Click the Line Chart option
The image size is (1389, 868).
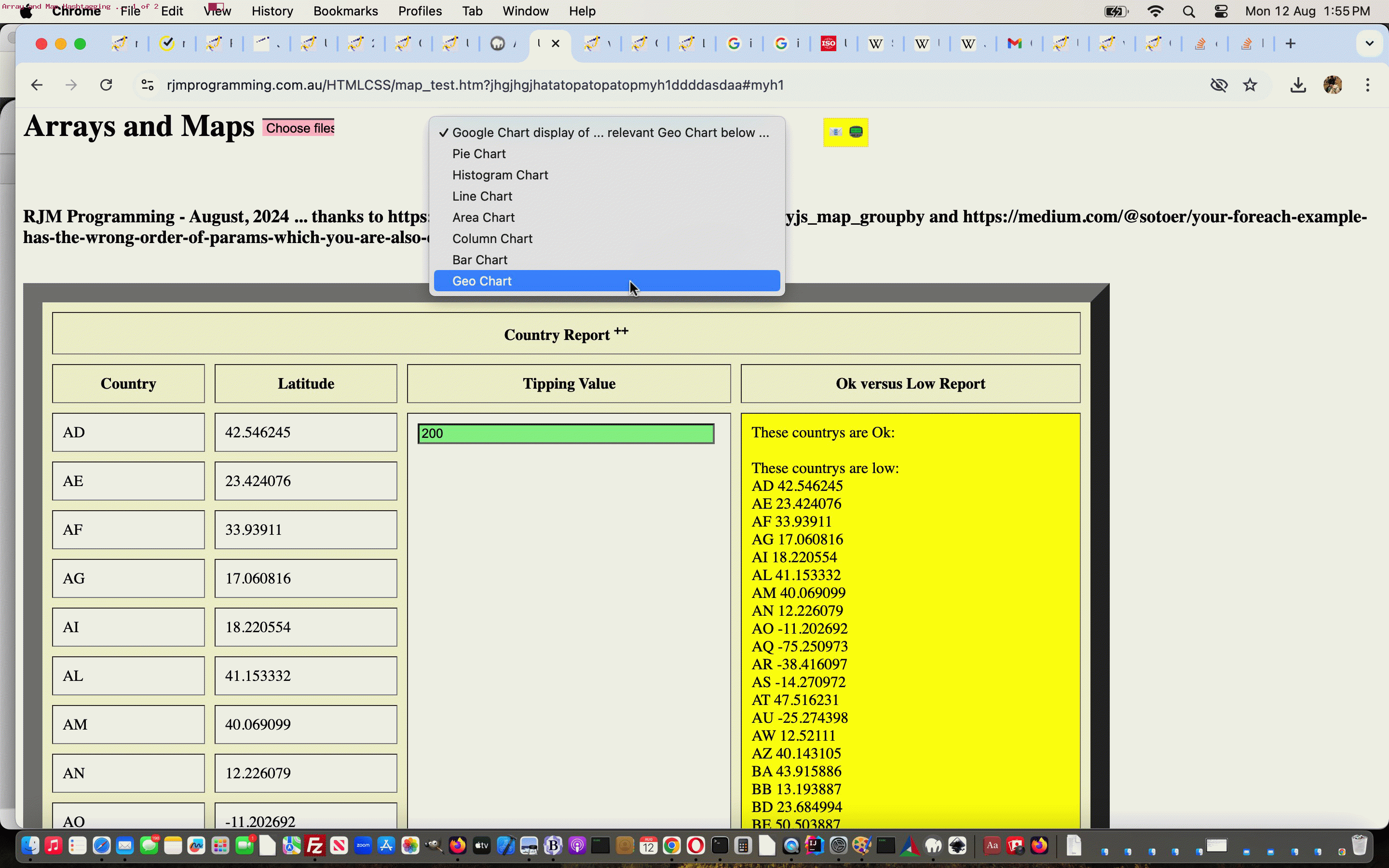(482, 196)
